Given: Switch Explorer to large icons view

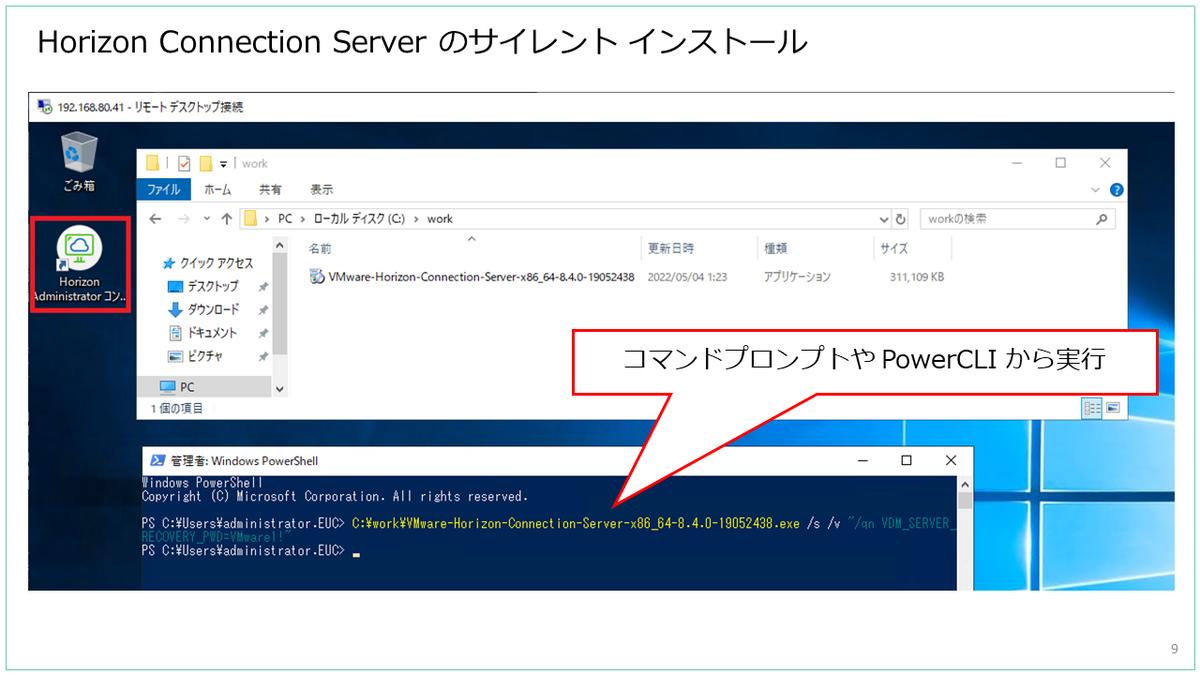Looking at the screenshot, I should (1113, 408).
